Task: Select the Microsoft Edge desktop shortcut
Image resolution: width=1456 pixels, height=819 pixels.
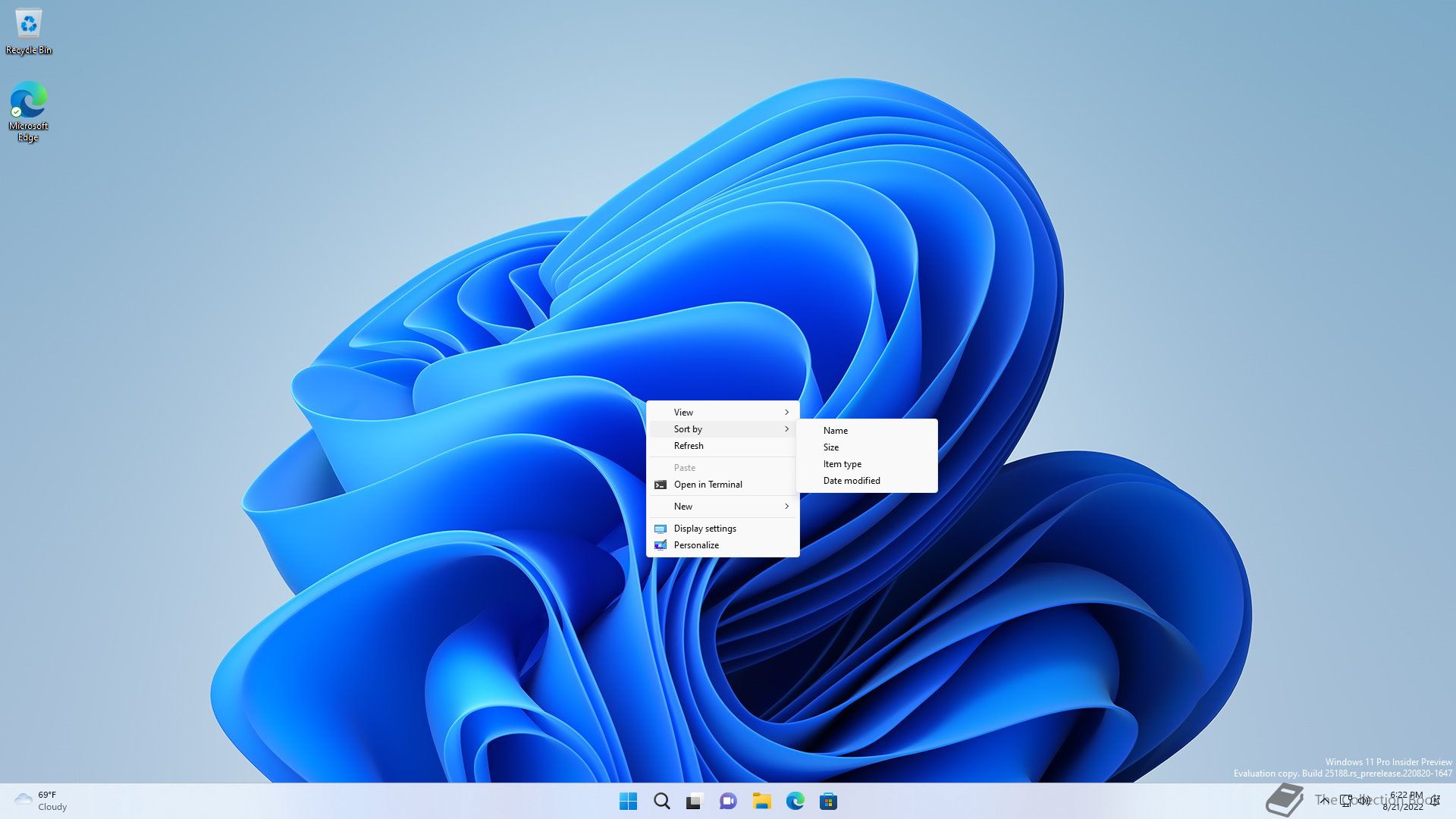Action: click(29, 111)
